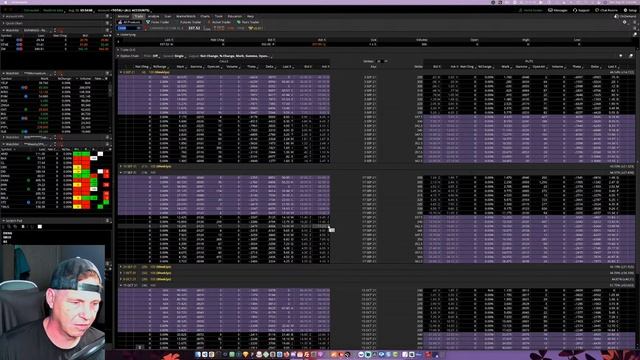Open the Support link
This screenshot has height=360, width=640.
pyautogui.click(x=582, y=10)
